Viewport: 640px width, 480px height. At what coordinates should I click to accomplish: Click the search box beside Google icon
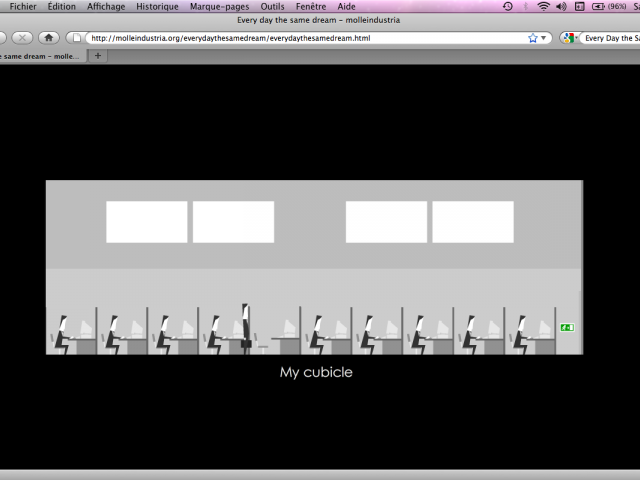(610, 38)
